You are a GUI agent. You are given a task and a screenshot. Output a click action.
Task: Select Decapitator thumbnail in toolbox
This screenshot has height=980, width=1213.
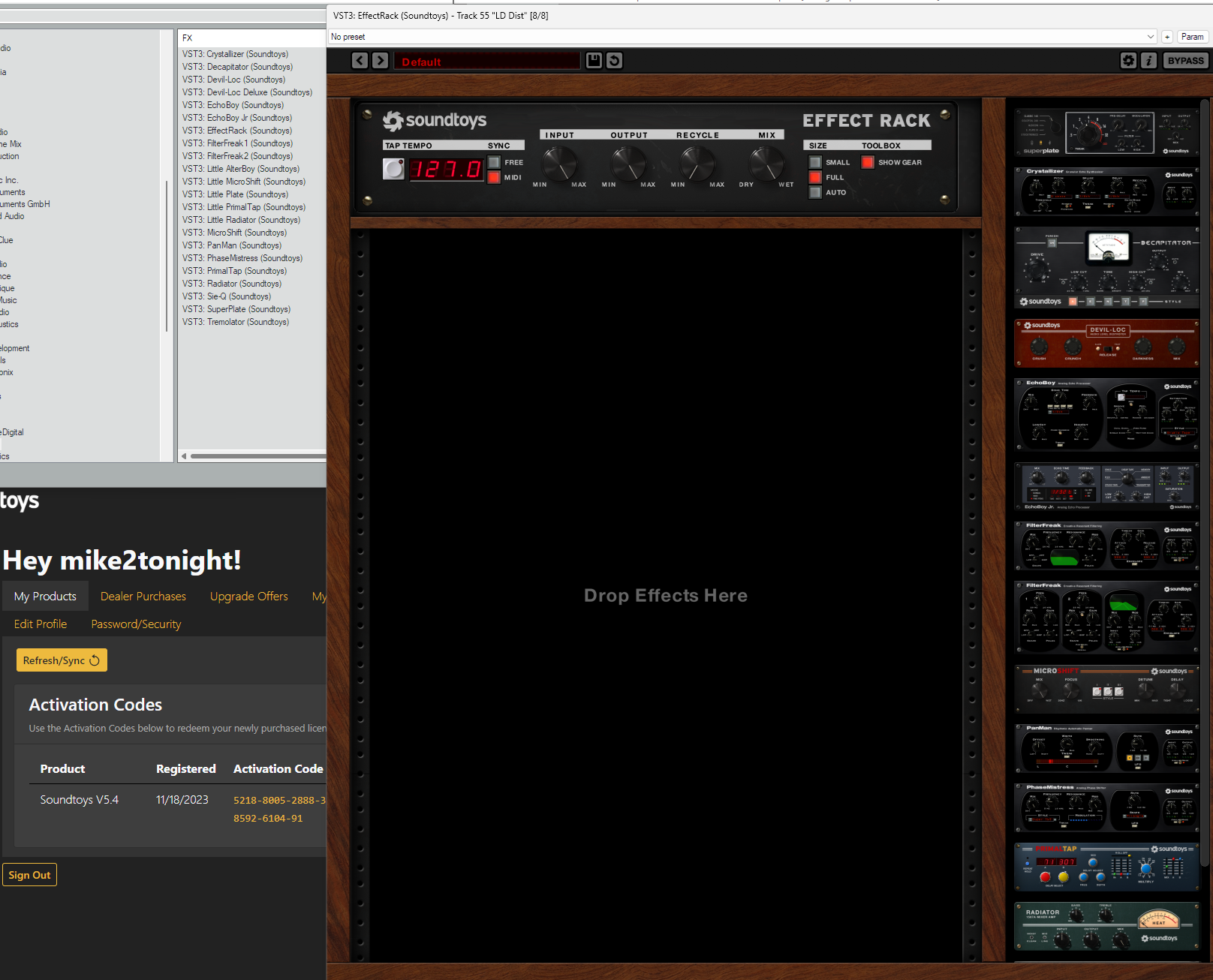click(1106, 268)
